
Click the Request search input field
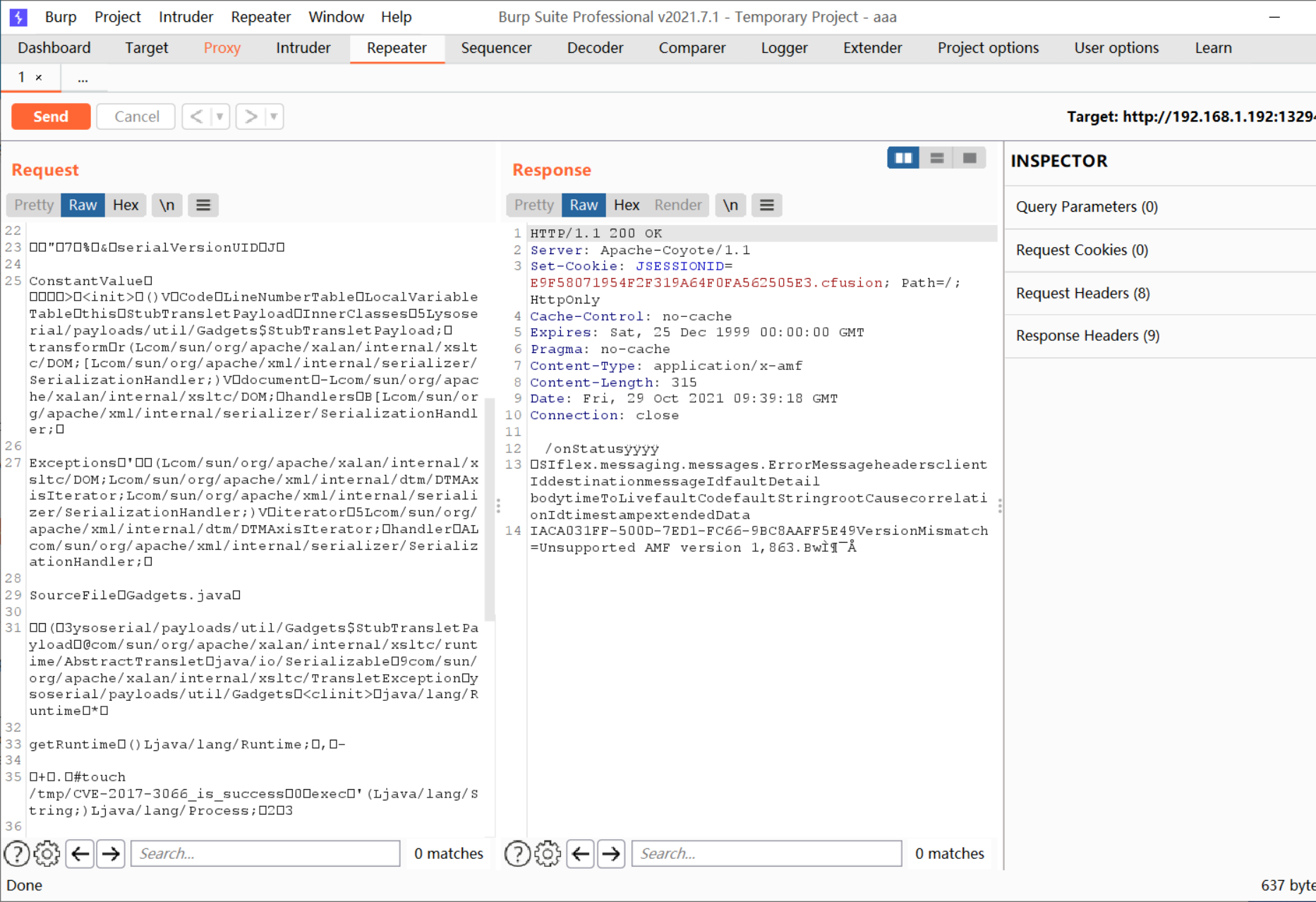click(x=265, y=854)
